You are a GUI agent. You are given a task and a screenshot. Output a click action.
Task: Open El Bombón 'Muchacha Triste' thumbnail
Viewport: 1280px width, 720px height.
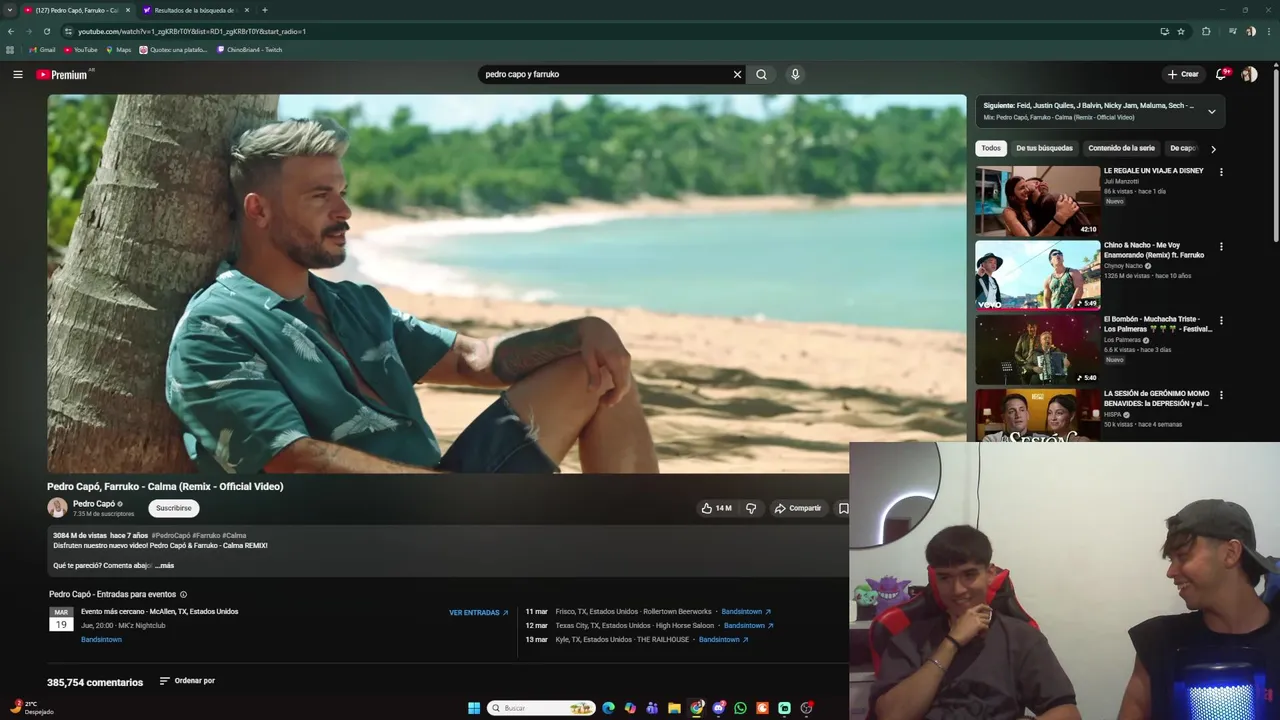[1038, 349]
